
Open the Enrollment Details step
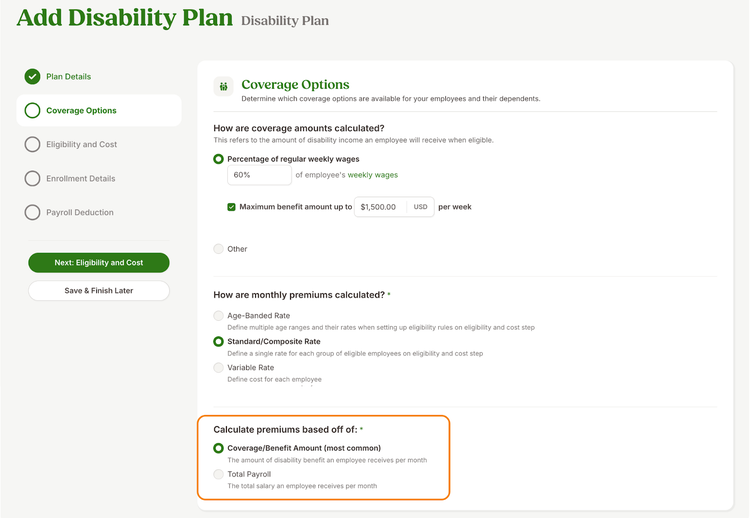[x=81, y=178]
